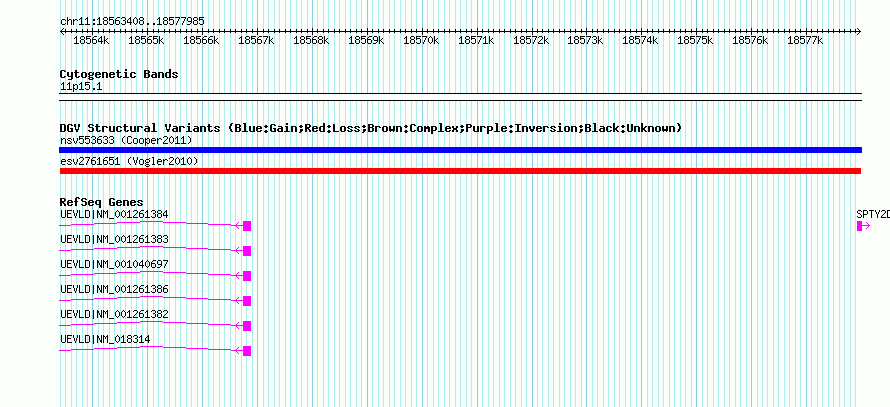Click the Cytogenetic Bands track title
The image size is (890, 407).
119,74
